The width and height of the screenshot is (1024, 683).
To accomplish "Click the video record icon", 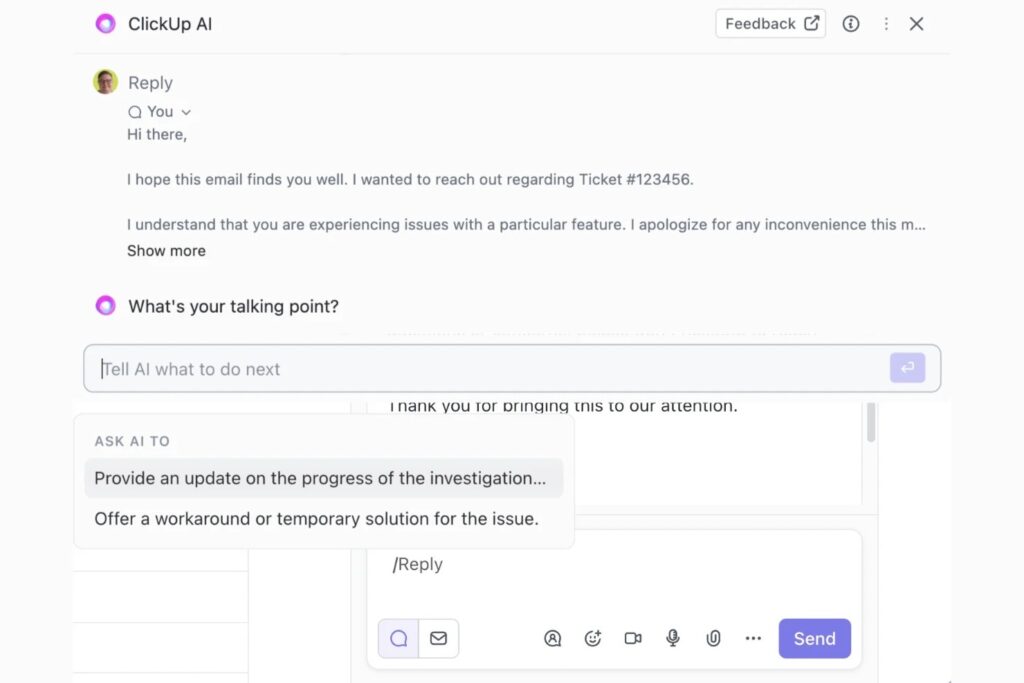I will 633,638.
